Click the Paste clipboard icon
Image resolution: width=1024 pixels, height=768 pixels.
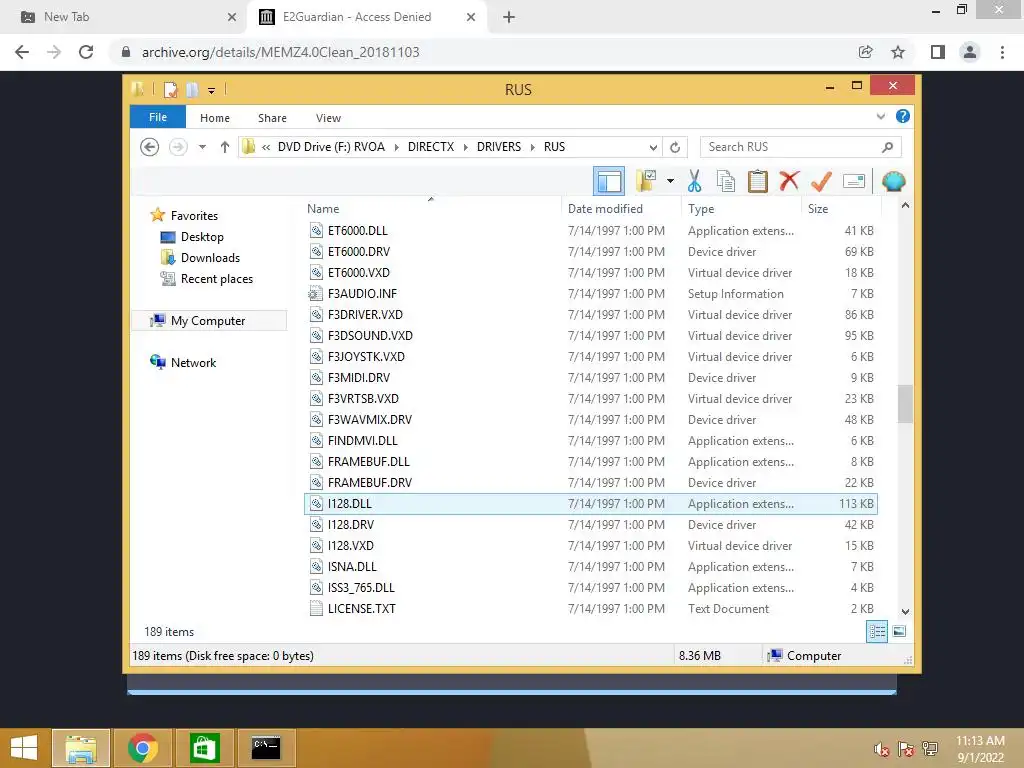click(758, 181)
